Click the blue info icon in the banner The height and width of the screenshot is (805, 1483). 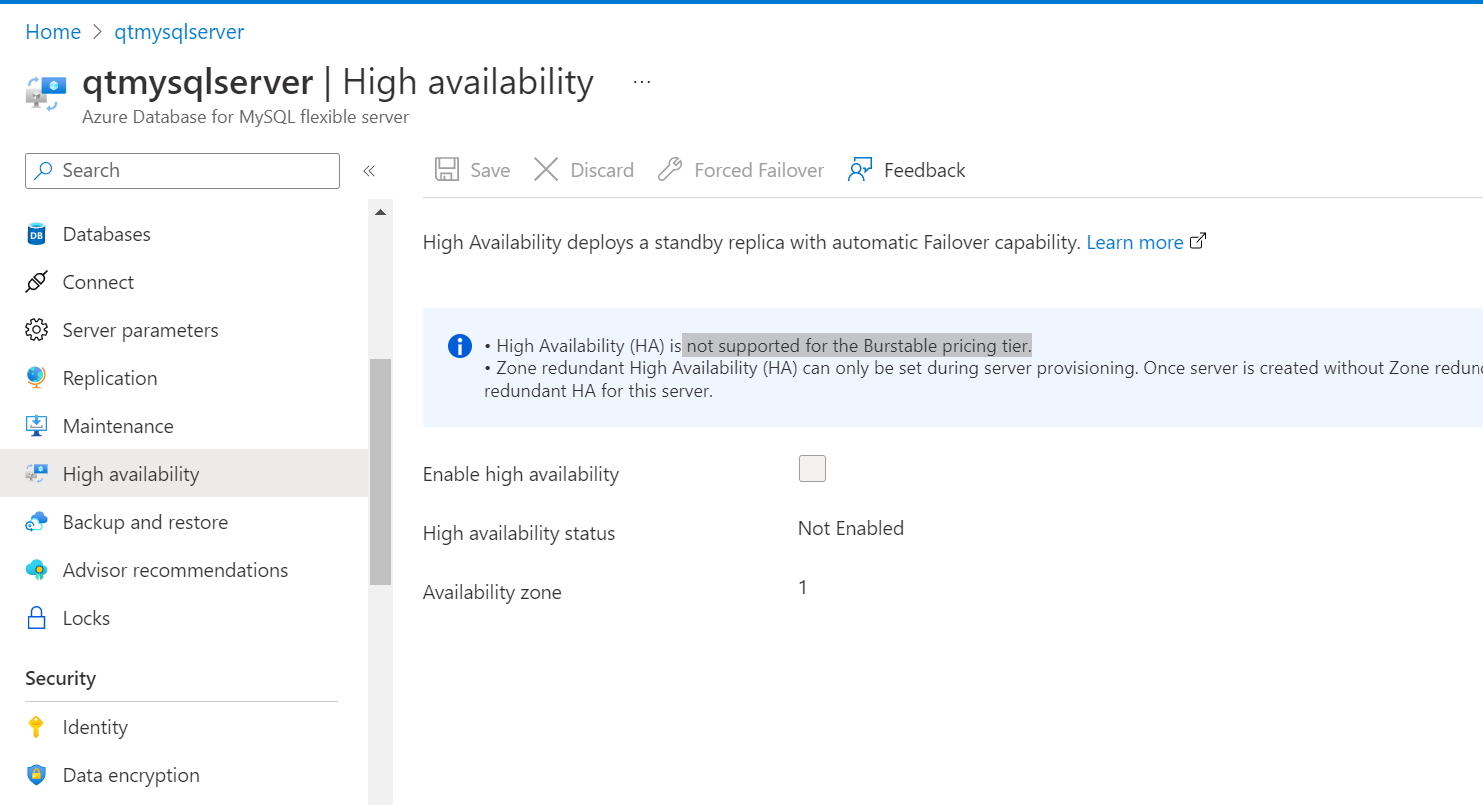459,346
